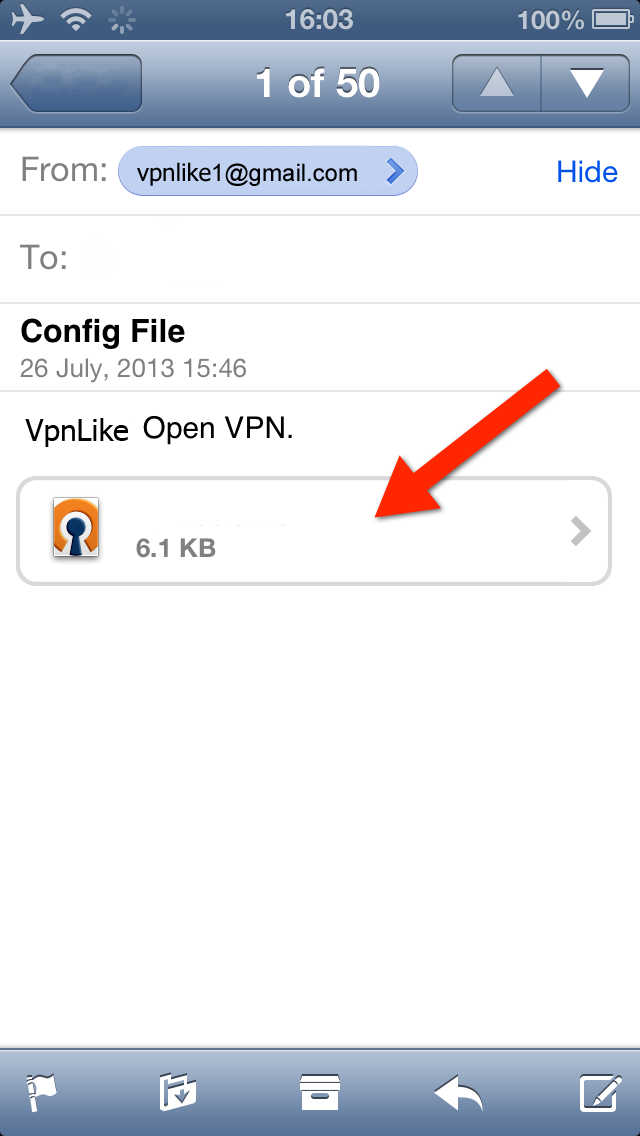Open the OpenVPN keyhole attachment icon
Viewport: 640px width, 1136px height.
(x=75, y=527)
